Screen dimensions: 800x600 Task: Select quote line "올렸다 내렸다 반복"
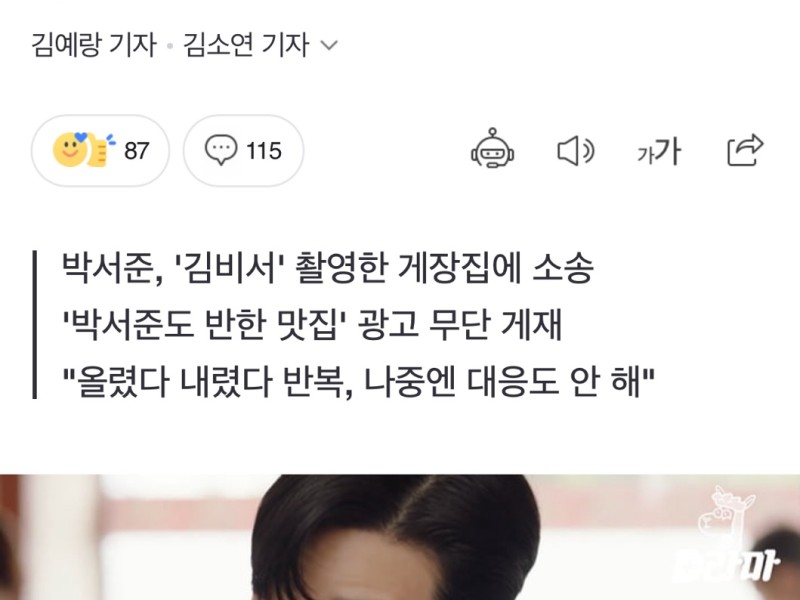tap(358, 382)
